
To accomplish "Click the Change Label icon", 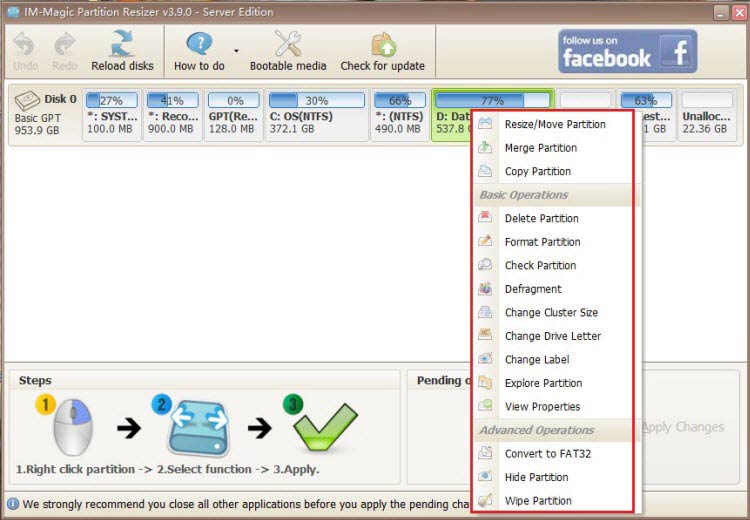I will tap(485, 358).
